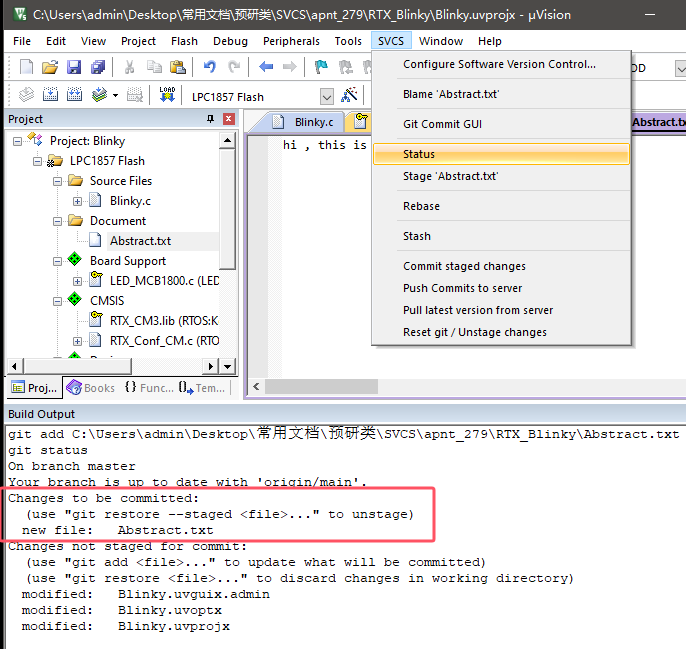This screenshot has height=649, width=686.
Task: Select Stage 'Abstract.txt' from SVCS menu
Action: [x=450, y=176]
